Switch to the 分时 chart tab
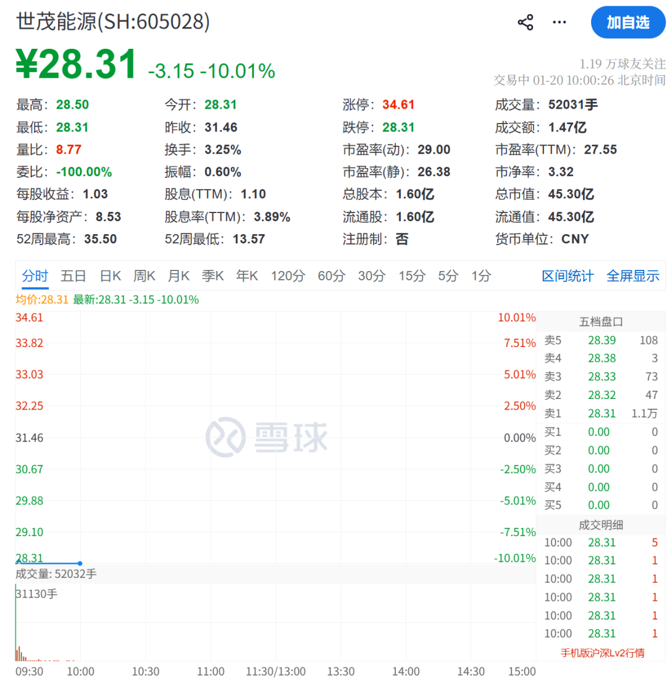This screenshot has width=667, height=683. [35, 276]
